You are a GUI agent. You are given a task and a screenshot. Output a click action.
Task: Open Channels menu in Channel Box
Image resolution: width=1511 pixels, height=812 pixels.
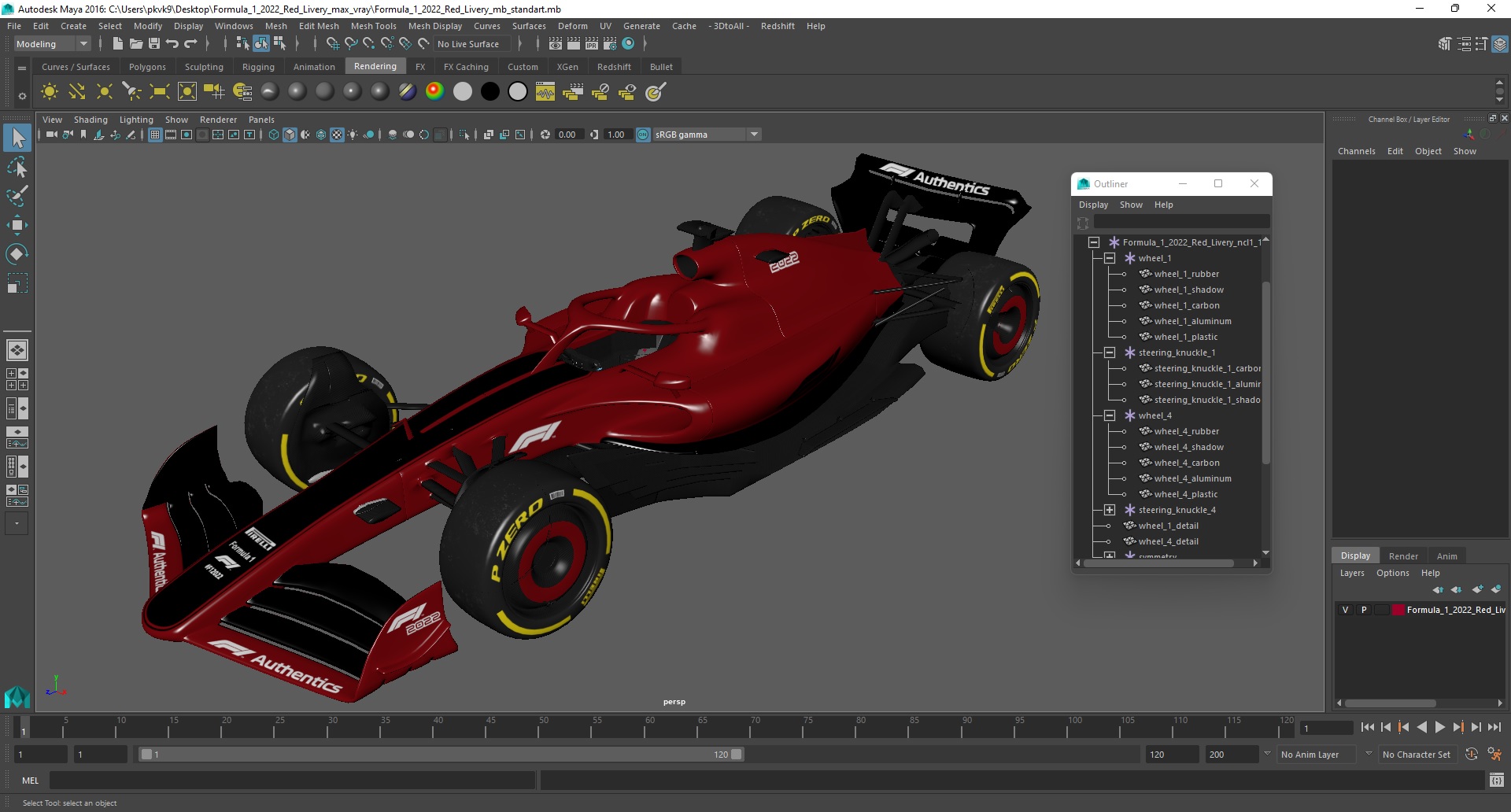1356,151
